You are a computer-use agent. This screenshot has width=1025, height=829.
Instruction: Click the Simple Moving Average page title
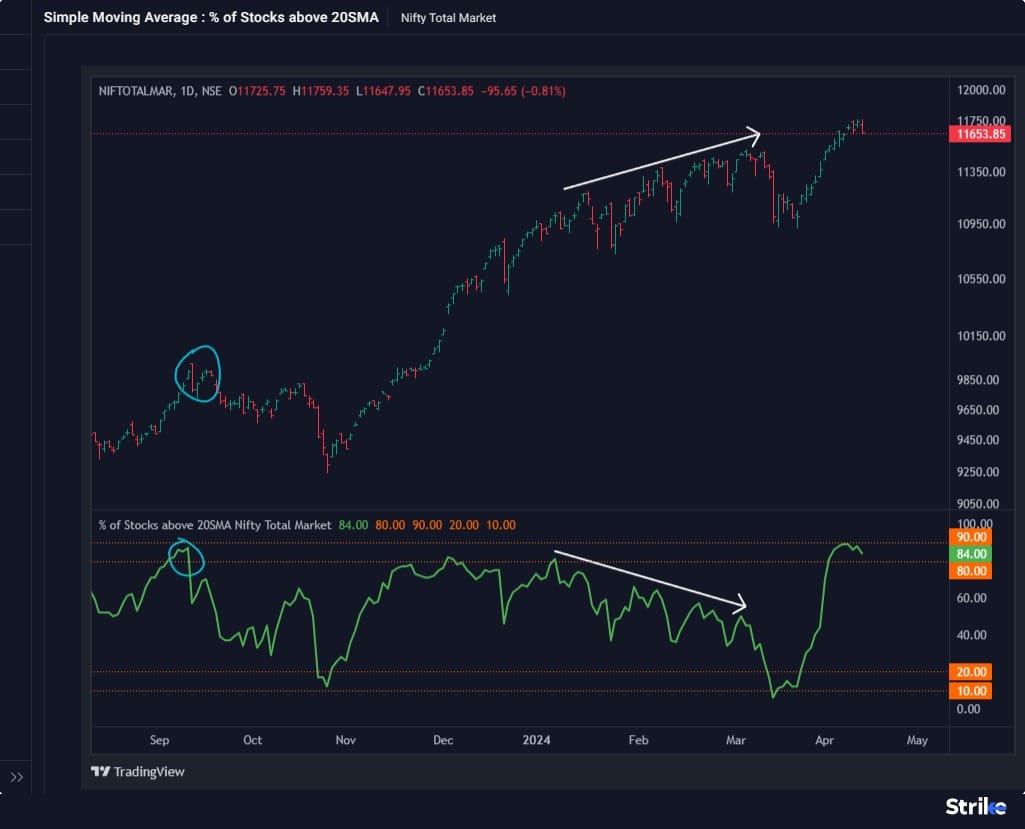tap(211, 18)
